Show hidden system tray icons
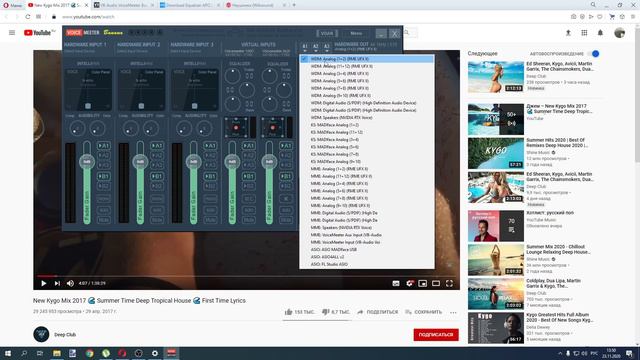The image size is (640, 360). pyautogui.click(x=560, y=353)
